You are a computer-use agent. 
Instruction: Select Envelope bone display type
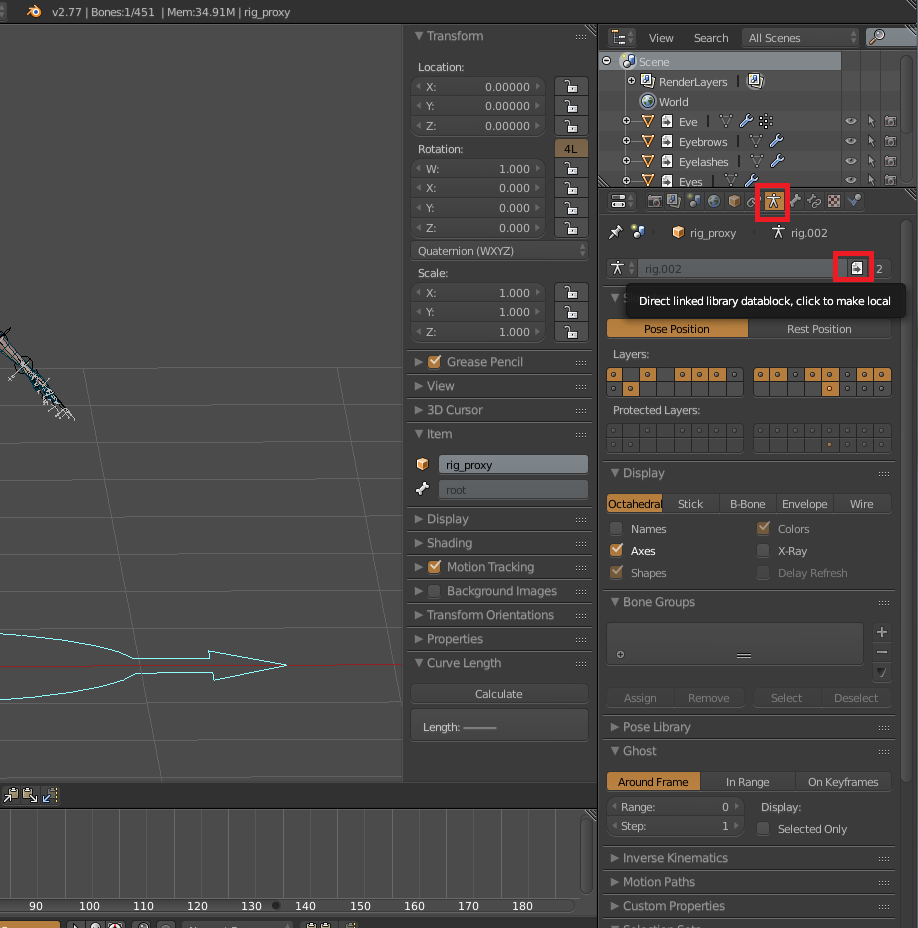tap(804, 504)
